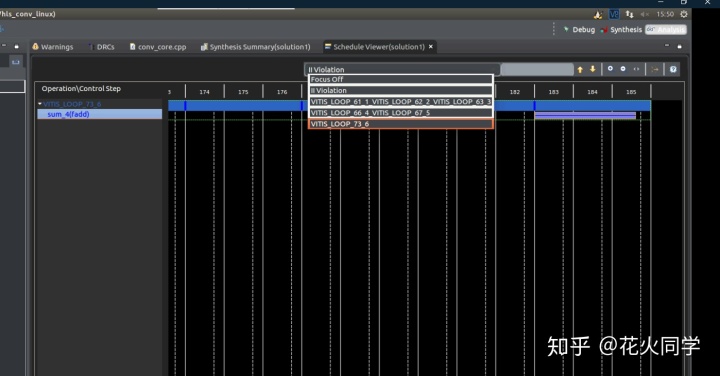
Task: Collapse the VITIS_LOOP_73_6 tree node
Action: [x=40, y=104]
